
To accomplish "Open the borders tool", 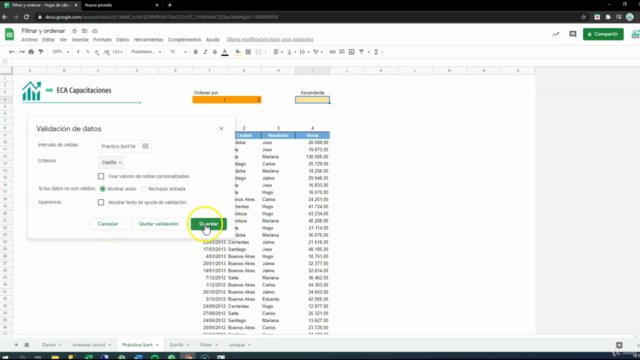I will 248,52.
